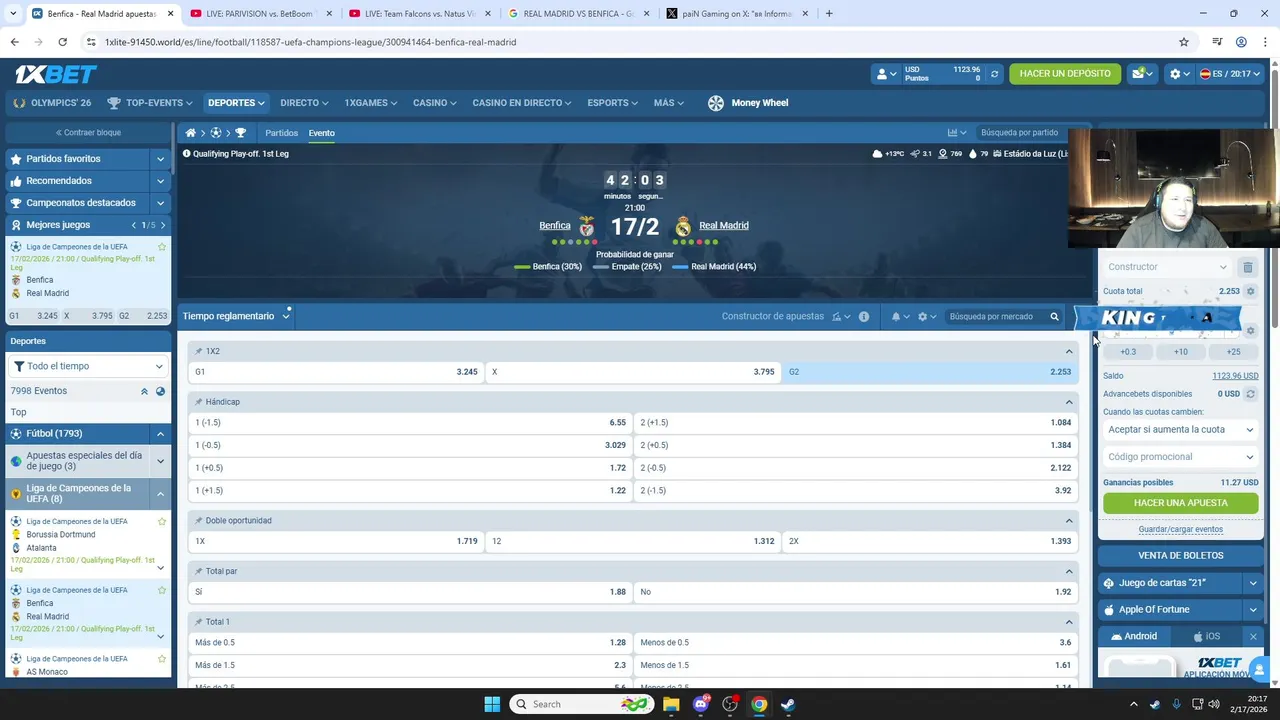Open the settings gear next to Cuota total
The width and height of the screenshot is (1280, 720).
tap(1250, 292)
